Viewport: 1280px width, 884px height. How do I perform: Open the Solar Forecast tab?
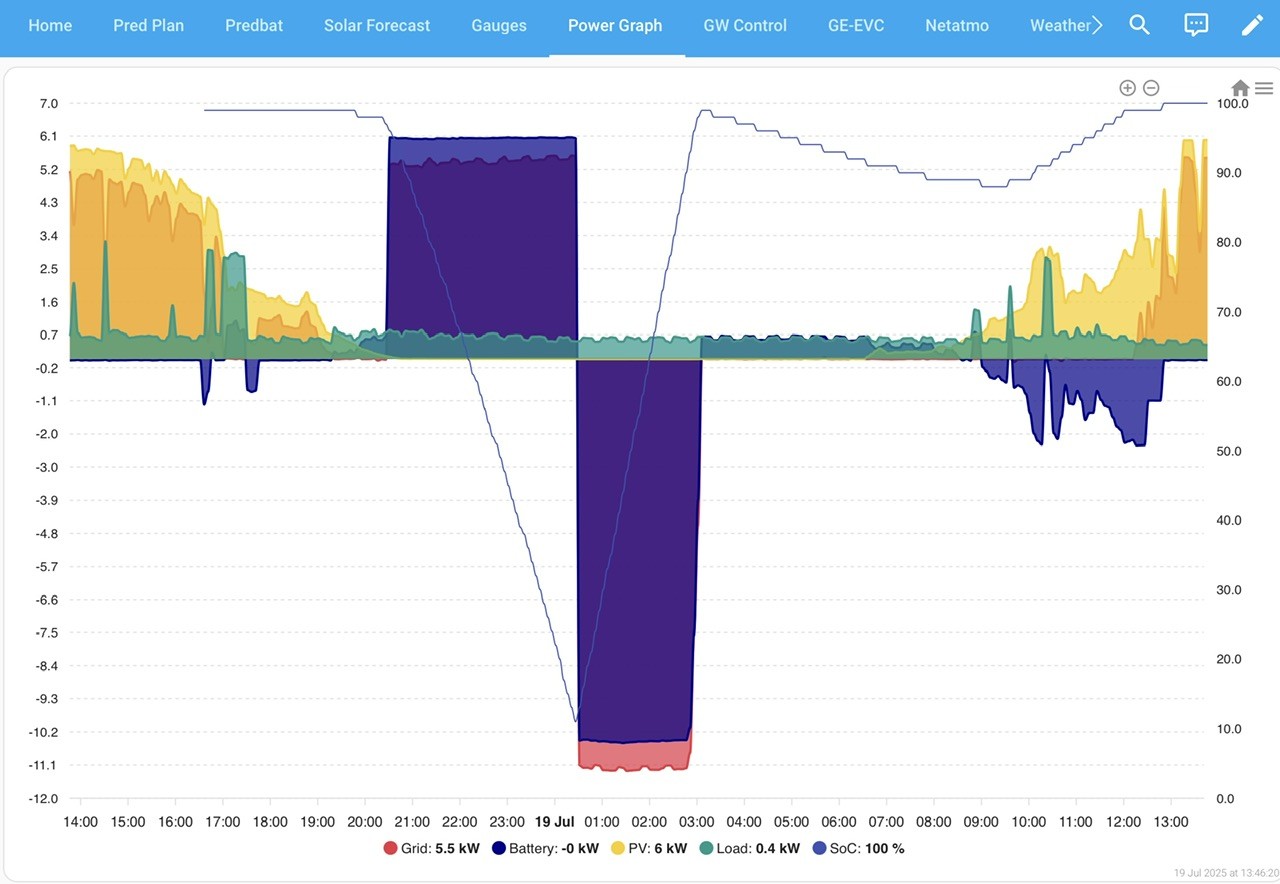pos(377,25)
